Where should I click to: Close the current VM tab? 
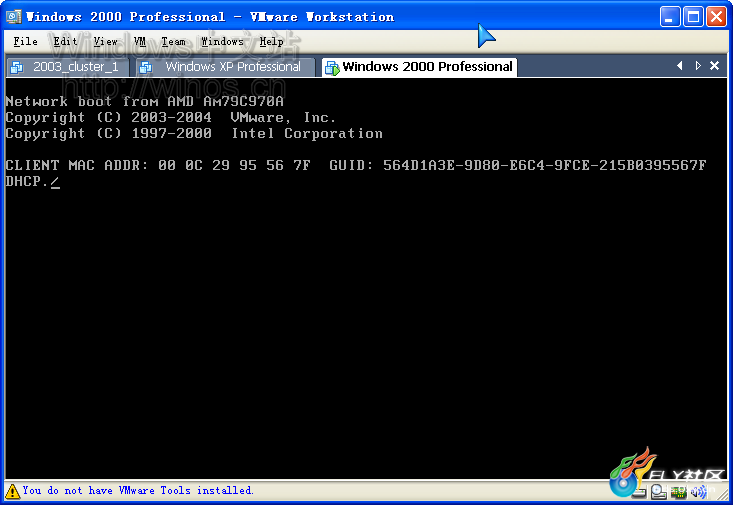tap(714, 66)
